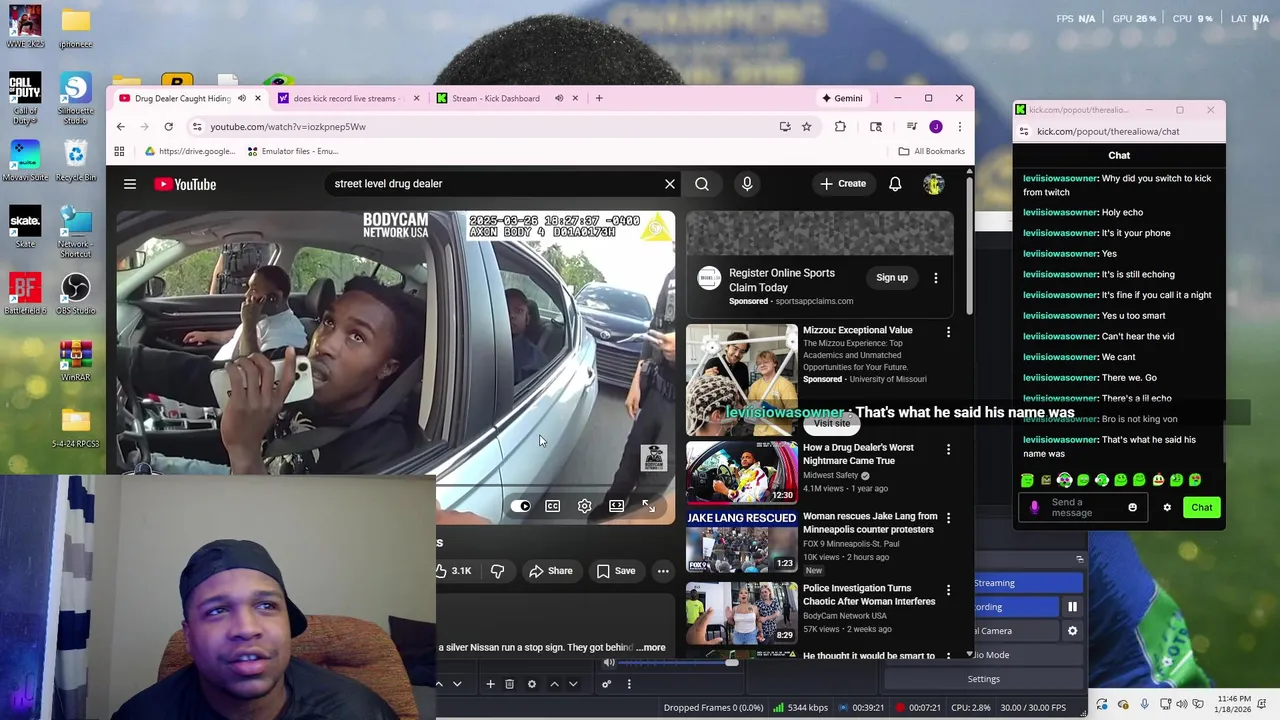Mute the Kick Dashboard tab audio
This screenshot has width=1280, height=720.
(x=559, y=98)
